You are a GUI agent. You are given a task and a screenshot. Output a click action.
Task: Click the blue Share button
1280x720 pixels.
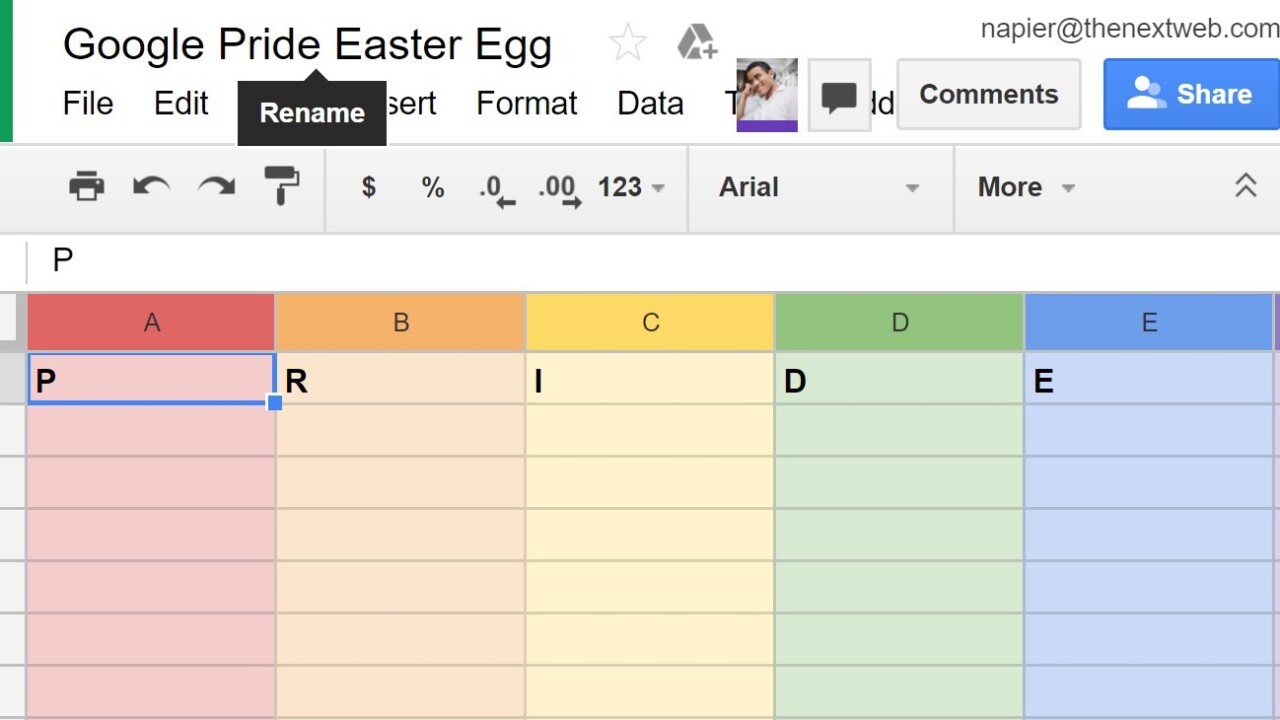point(1191,94)
